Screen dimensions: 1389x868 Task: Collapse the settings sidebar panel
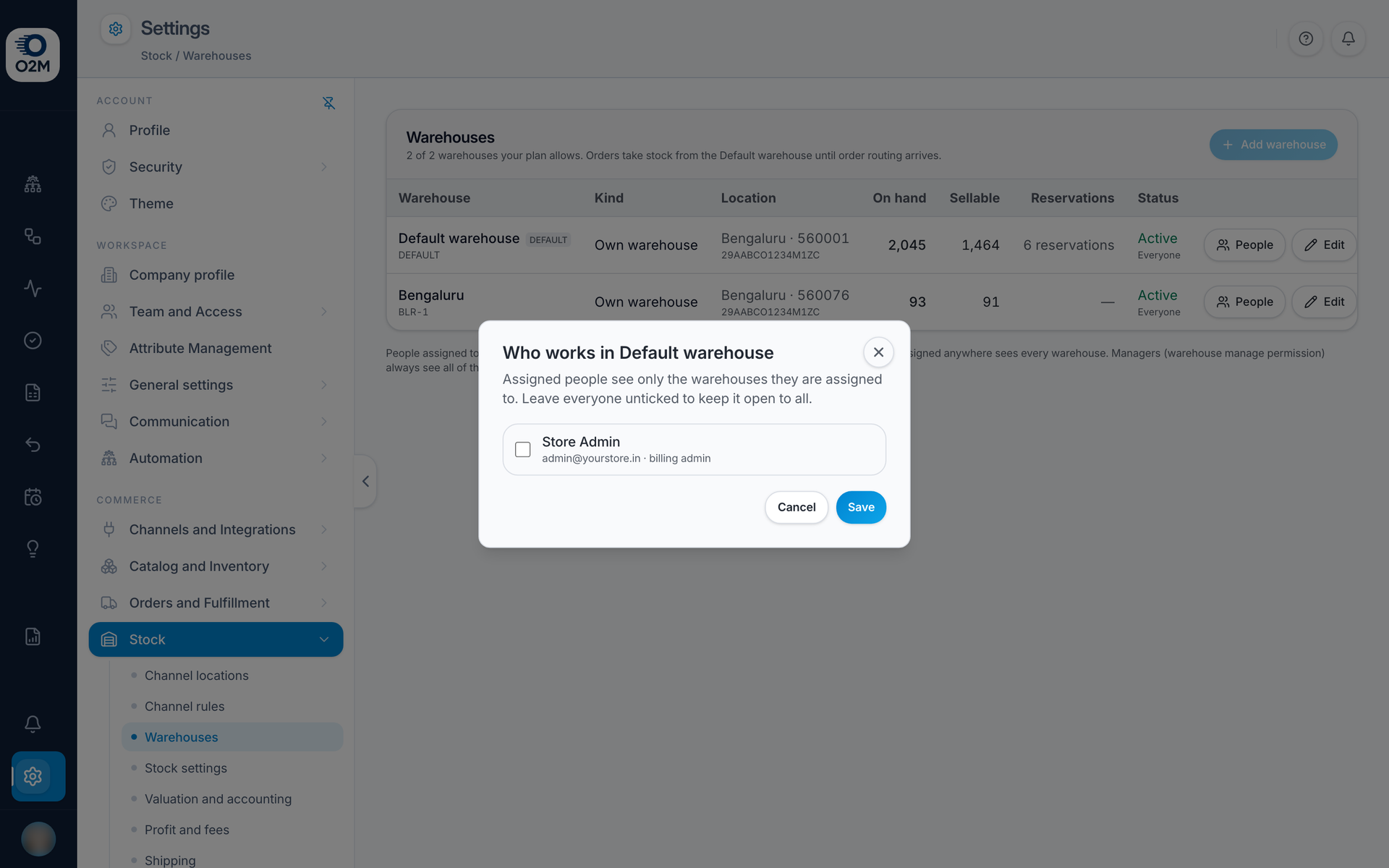coord(365,481)
